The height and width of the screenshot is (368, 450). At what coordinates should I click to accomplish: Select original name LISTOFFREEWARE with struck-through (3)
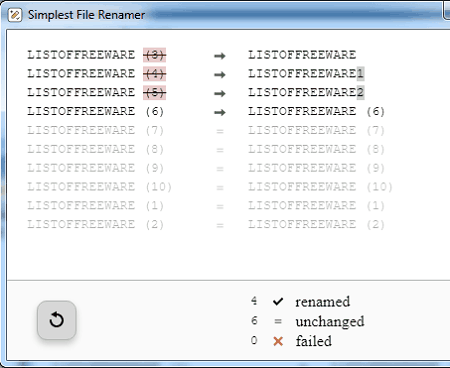coord(97,55)
